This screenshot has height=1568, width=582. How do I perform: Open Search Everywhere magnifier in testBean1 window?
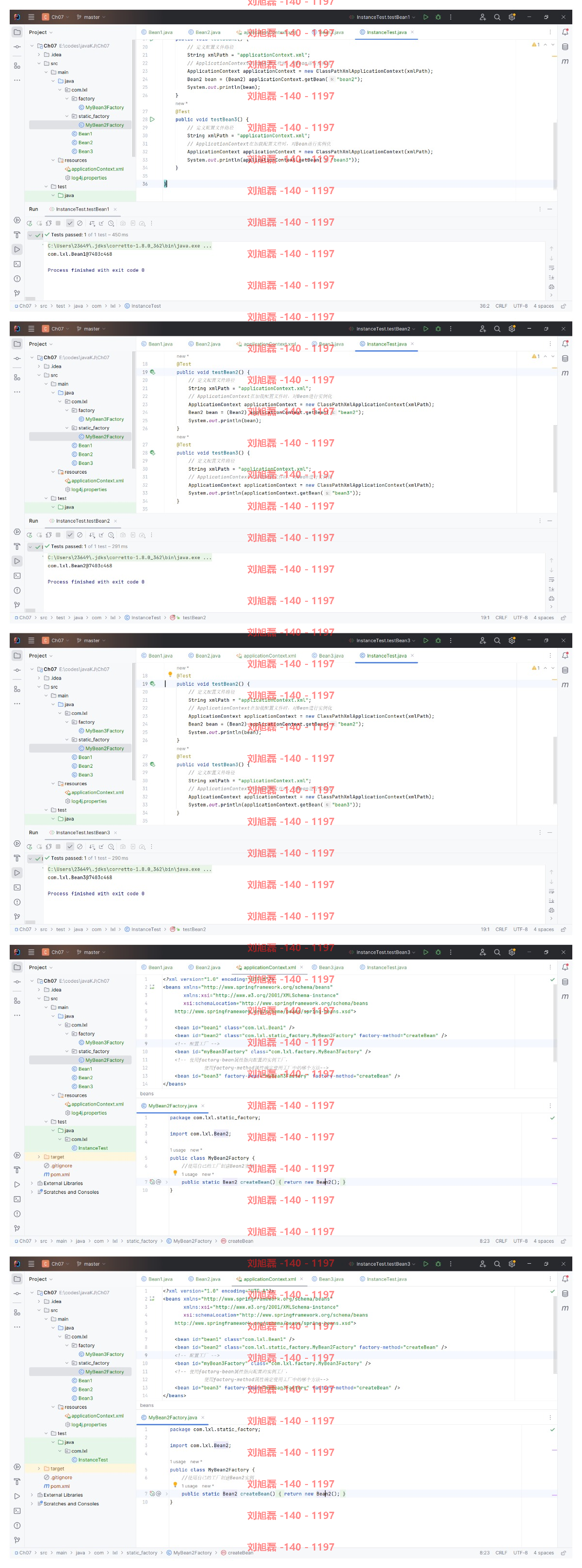497,17
